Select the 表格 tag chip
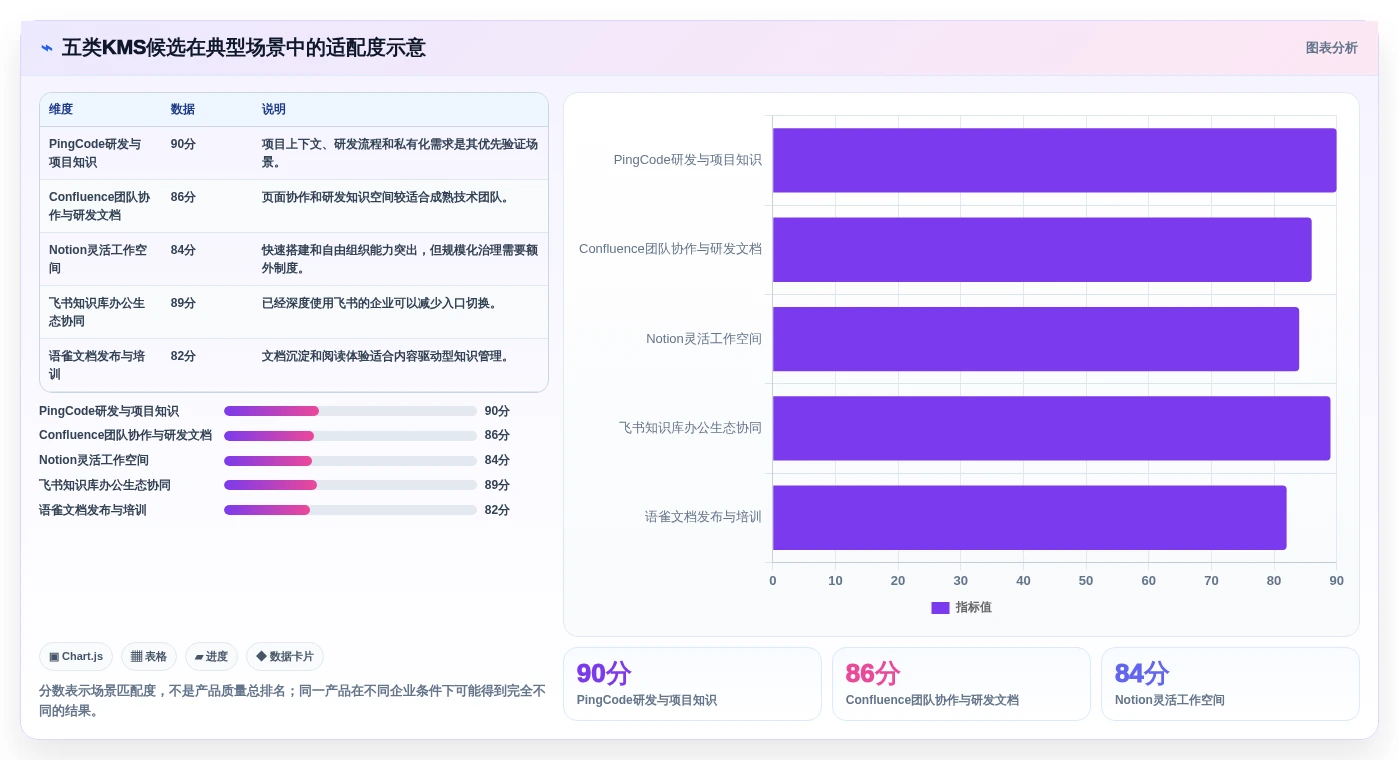 point(149,656)
